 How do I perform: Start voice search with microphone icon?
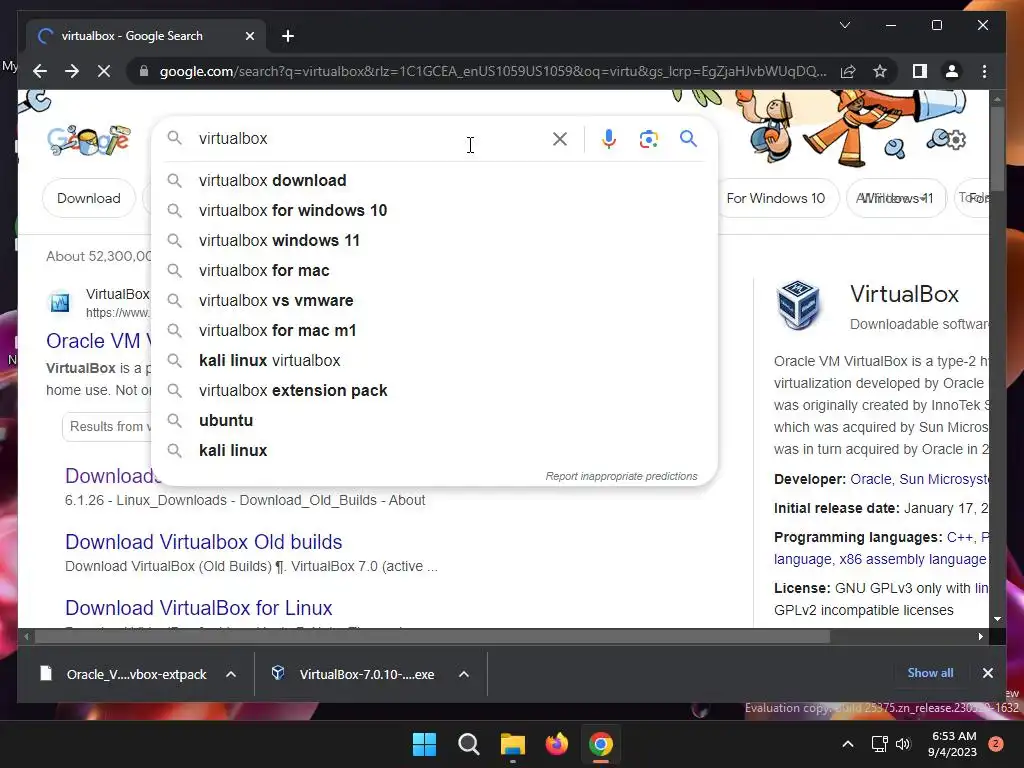(609, 138)
